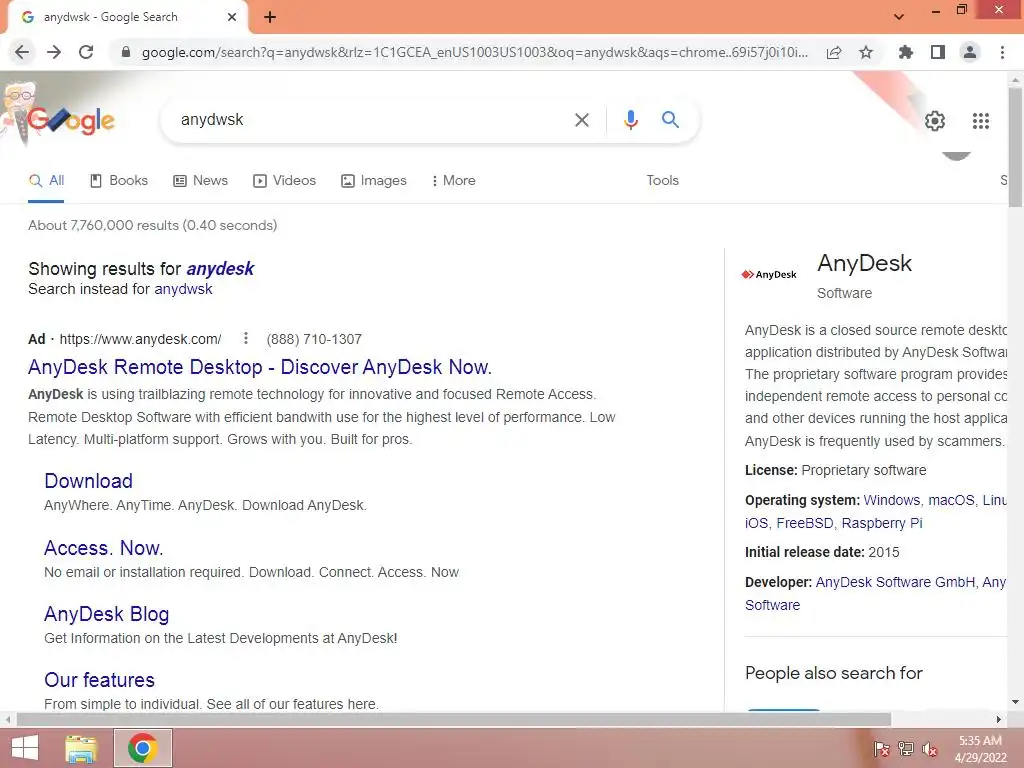Switch to the Books tab
The width and height of the screenshot is (1024, 768).
point(119,181)
